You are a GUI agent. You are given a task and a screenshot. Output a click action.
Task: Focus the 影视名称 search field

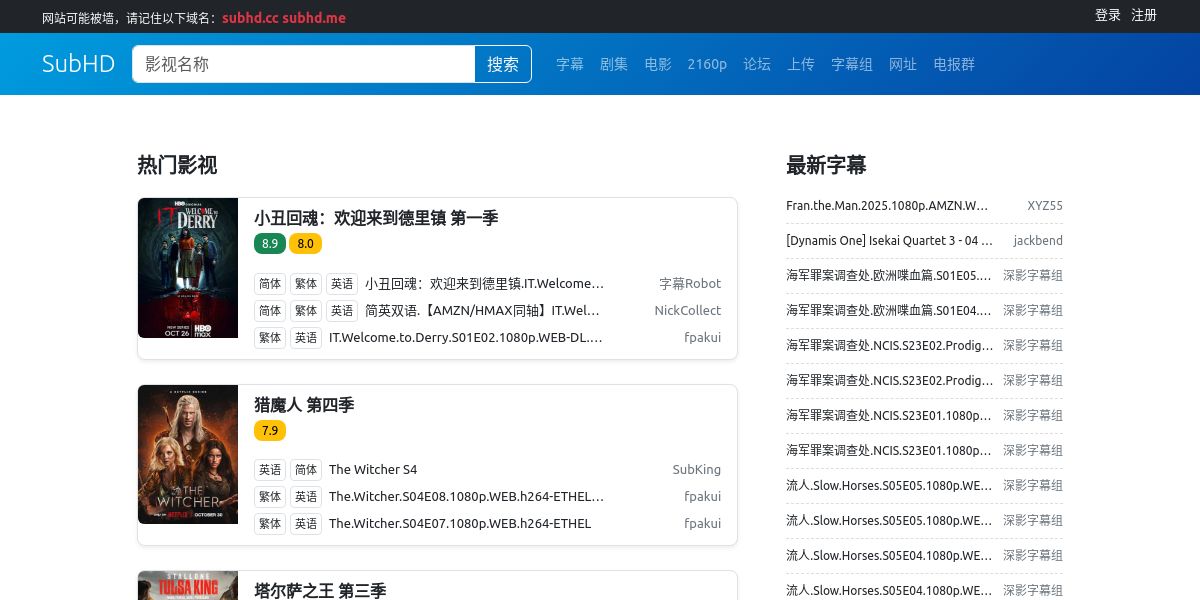coord(303,64)
